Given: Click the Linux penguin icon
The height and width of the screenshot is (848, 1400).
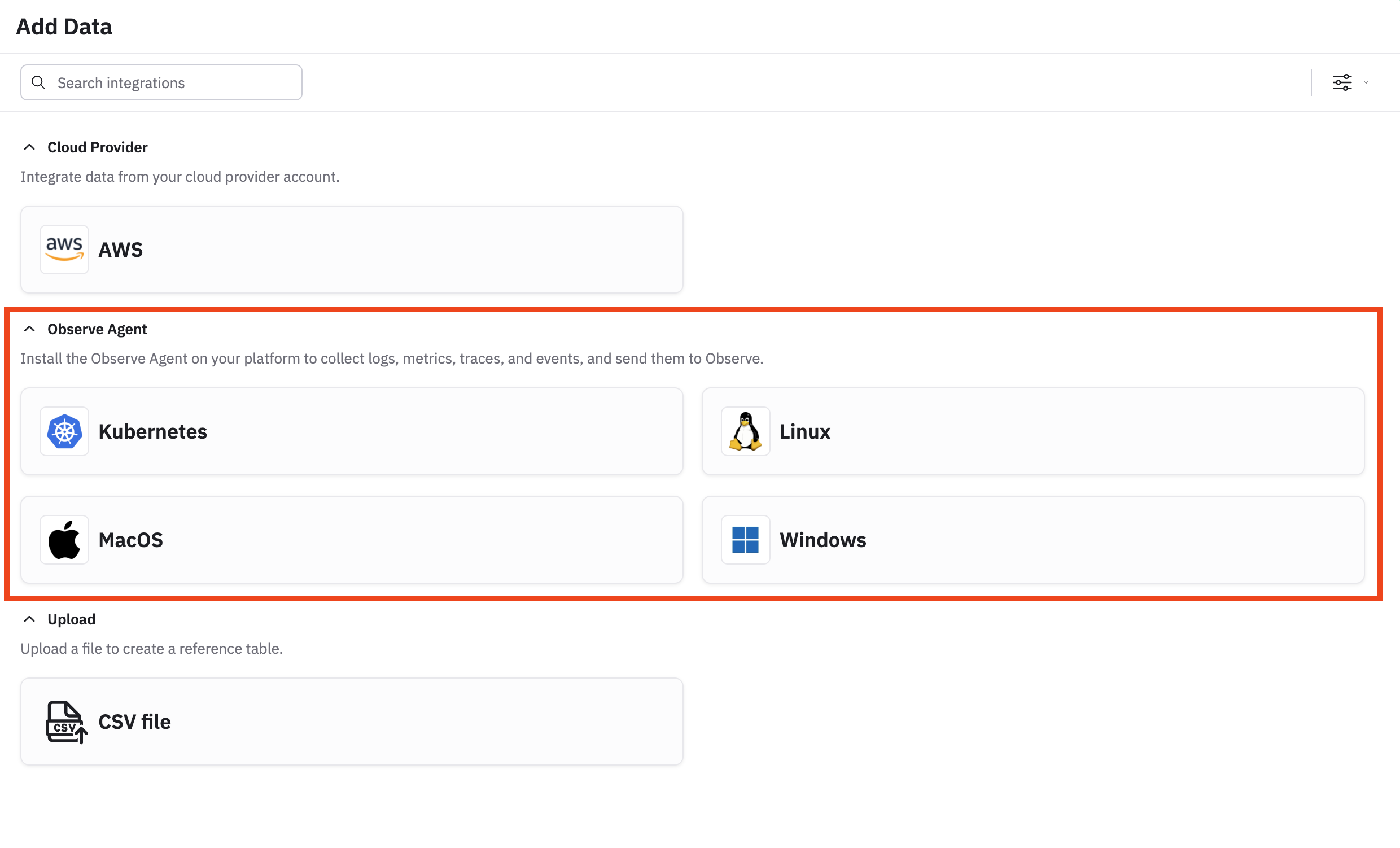Looking at the screenshot, I should tap(746, 431).
